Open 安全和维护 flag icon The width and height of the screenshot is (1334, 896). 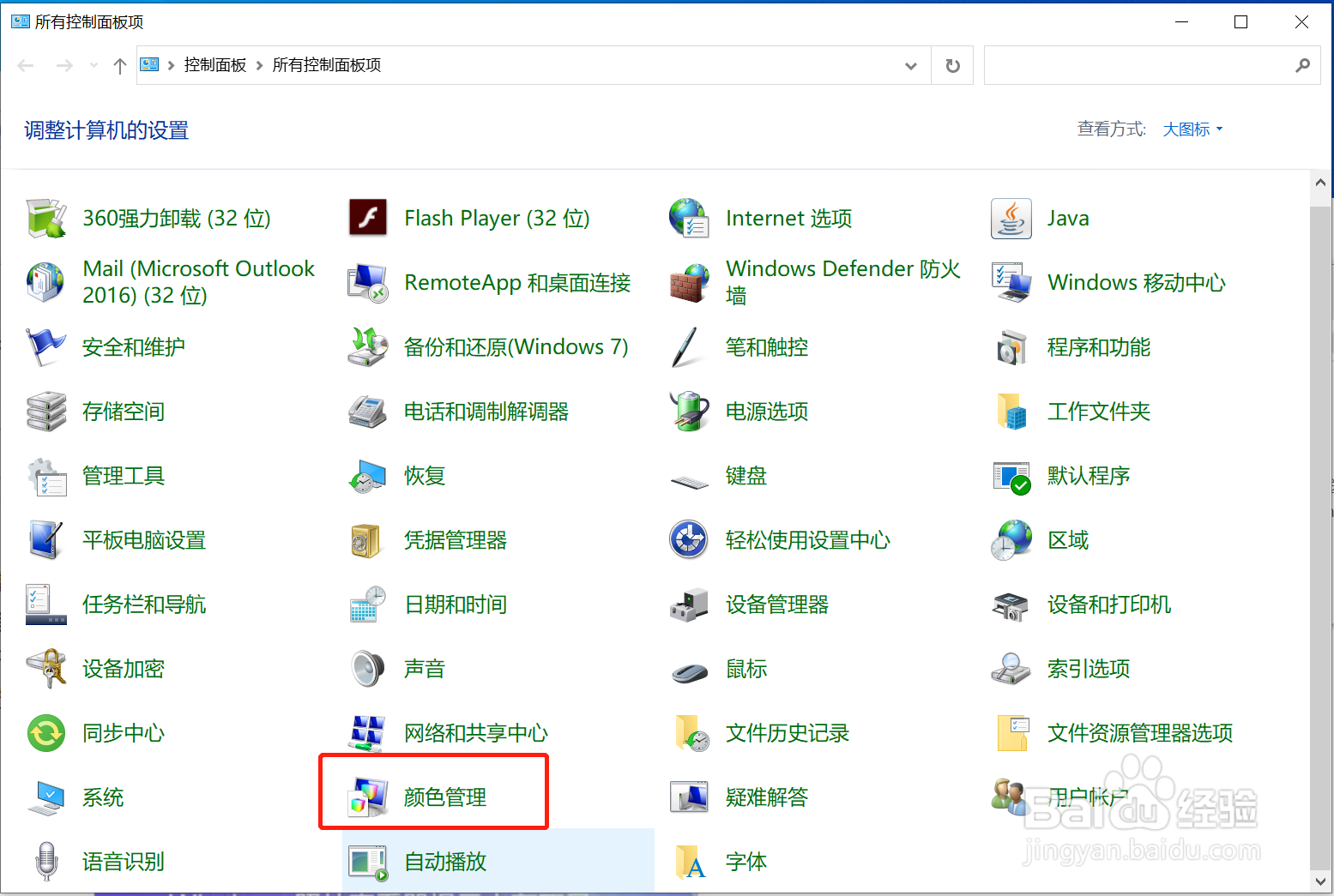tap(46, 347)
